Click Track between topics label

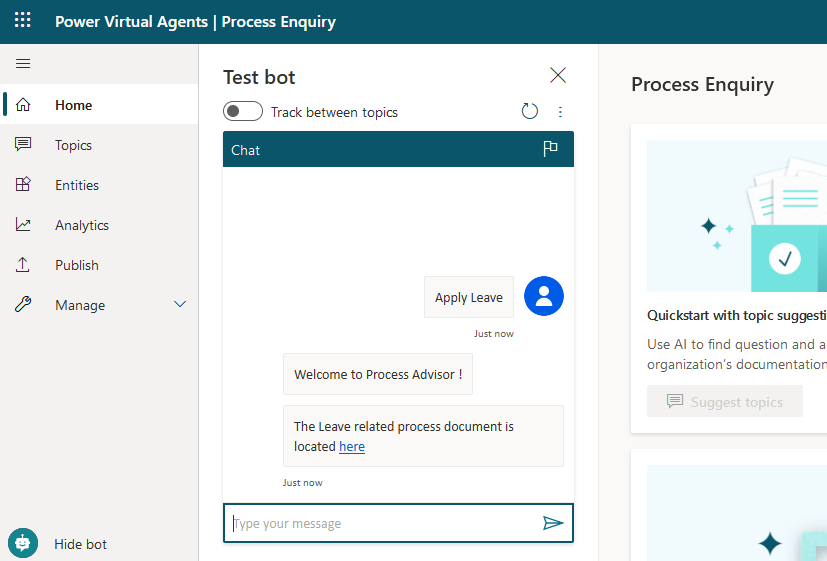(334, 112)
